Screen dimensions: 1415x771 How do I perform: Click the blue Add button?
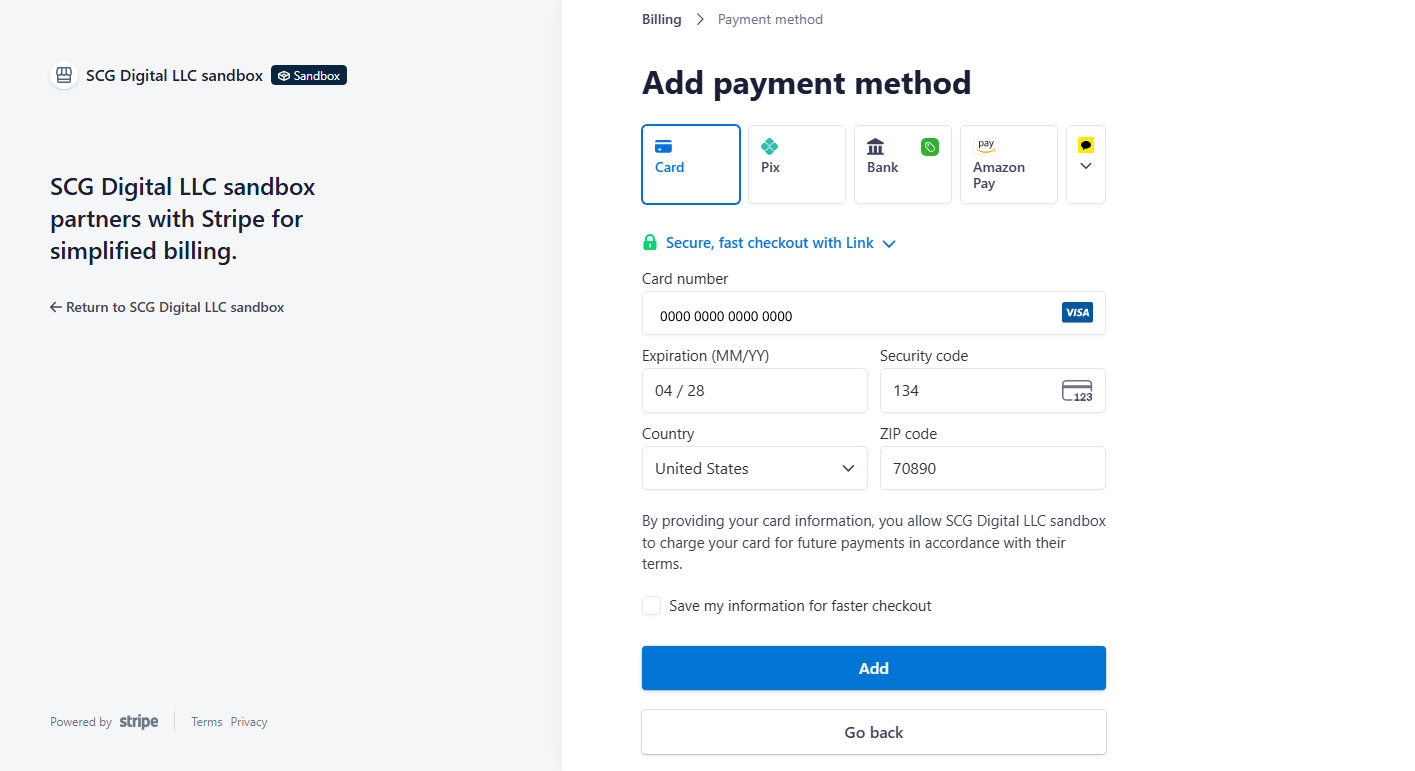click(x=874, y=668)
